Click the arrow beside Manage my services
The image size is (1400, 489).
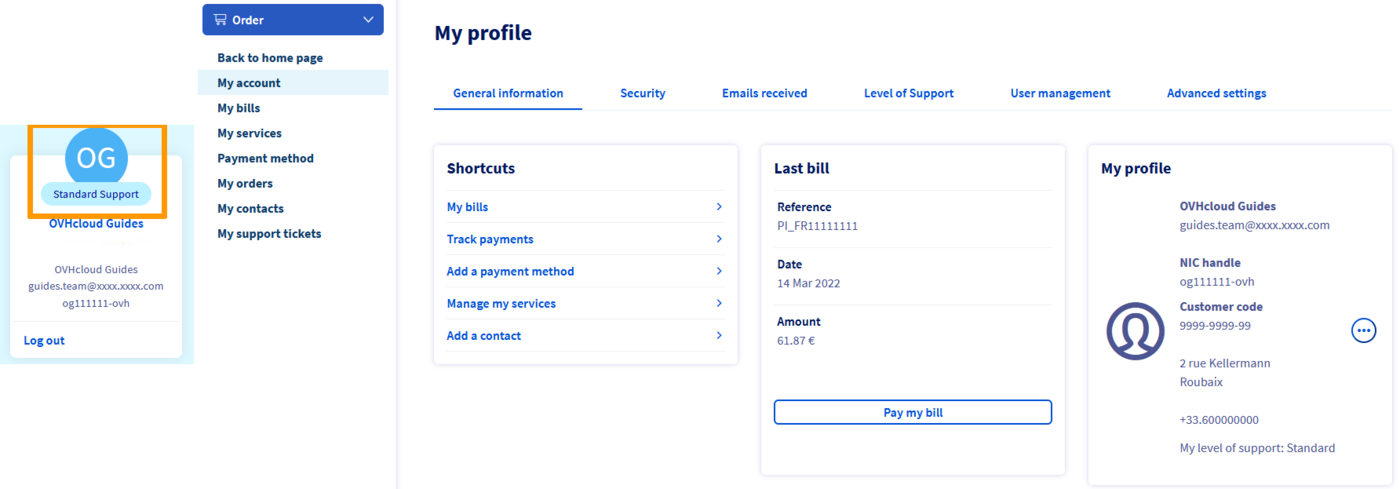719,303
